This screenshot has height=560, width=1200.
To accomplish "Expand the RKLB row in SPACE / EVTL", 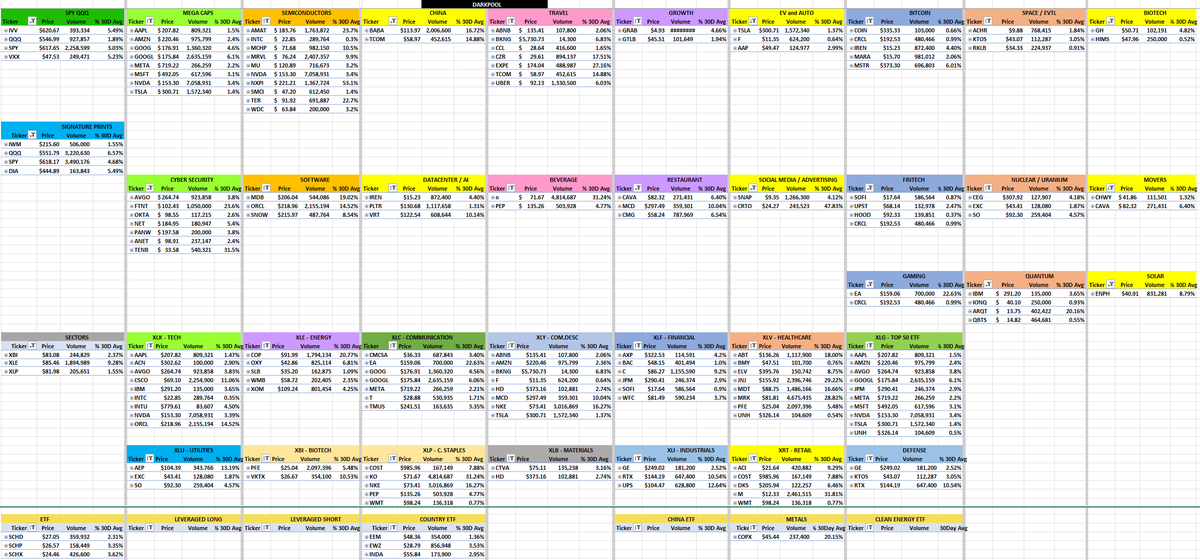I will (x=972, y=48).
